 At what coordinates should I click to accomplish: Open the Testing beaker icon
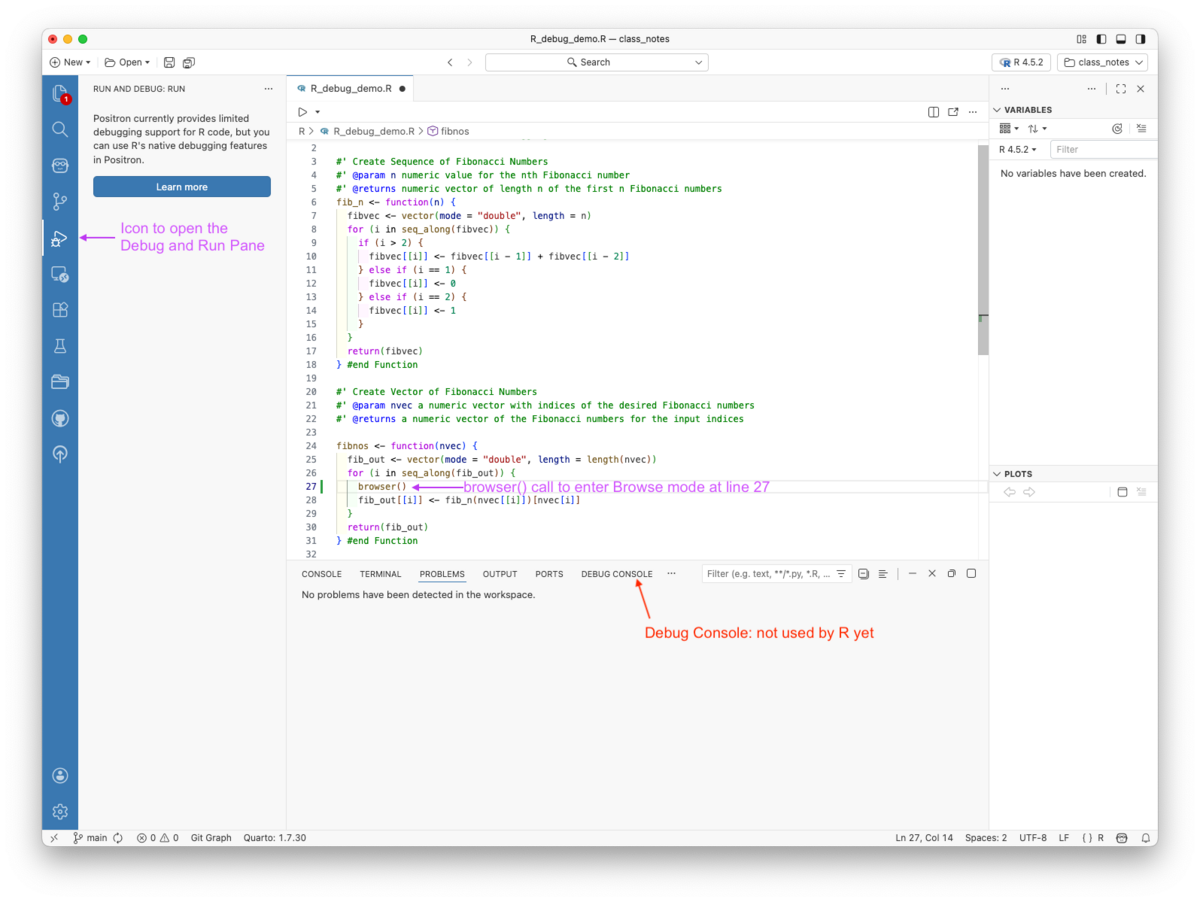[x=60, y=346]
